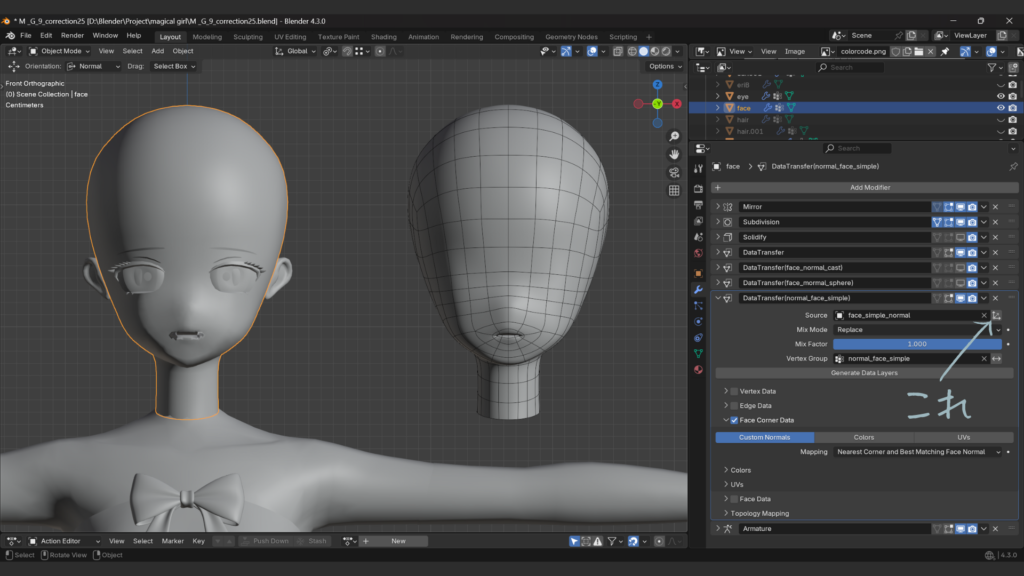Viewport: 1024px width, 576px height.
Task: Clear the Source object field X
Action: [x=983, y=315]
